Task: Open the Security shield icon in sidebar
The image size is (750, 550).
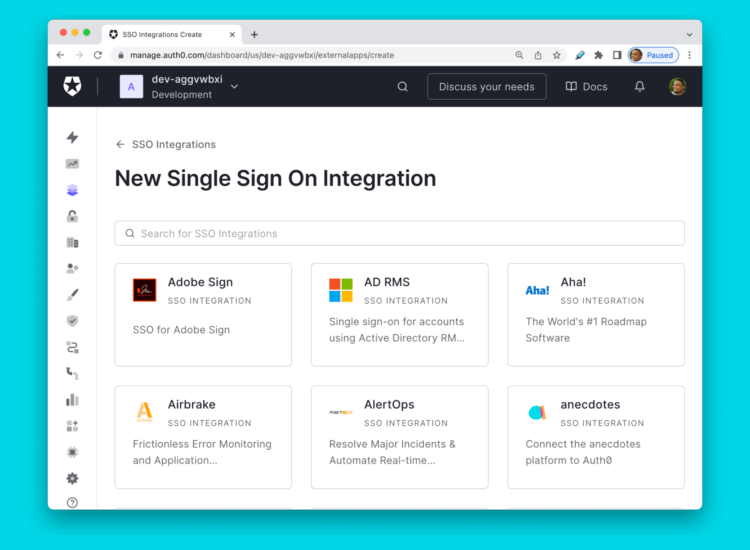Action: pyautogui.click(x=72, y=321)
